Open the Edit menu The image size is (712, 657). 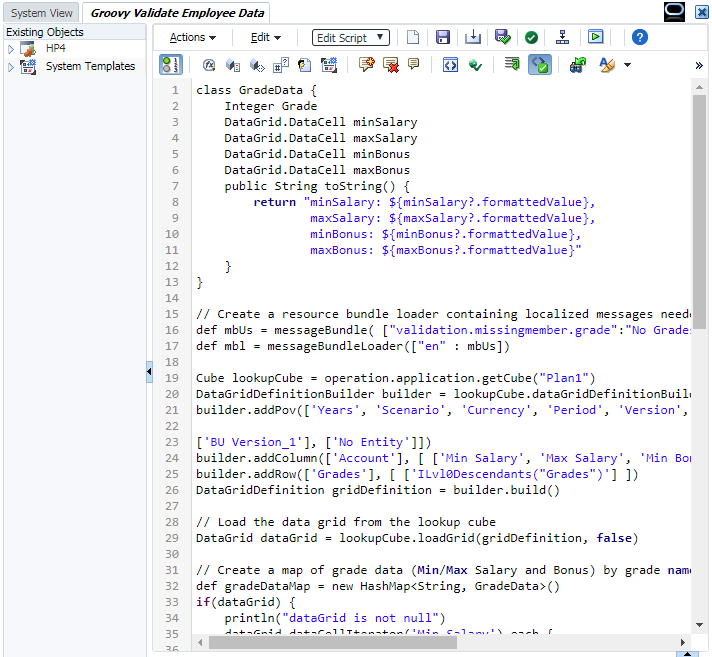point(265,37)
